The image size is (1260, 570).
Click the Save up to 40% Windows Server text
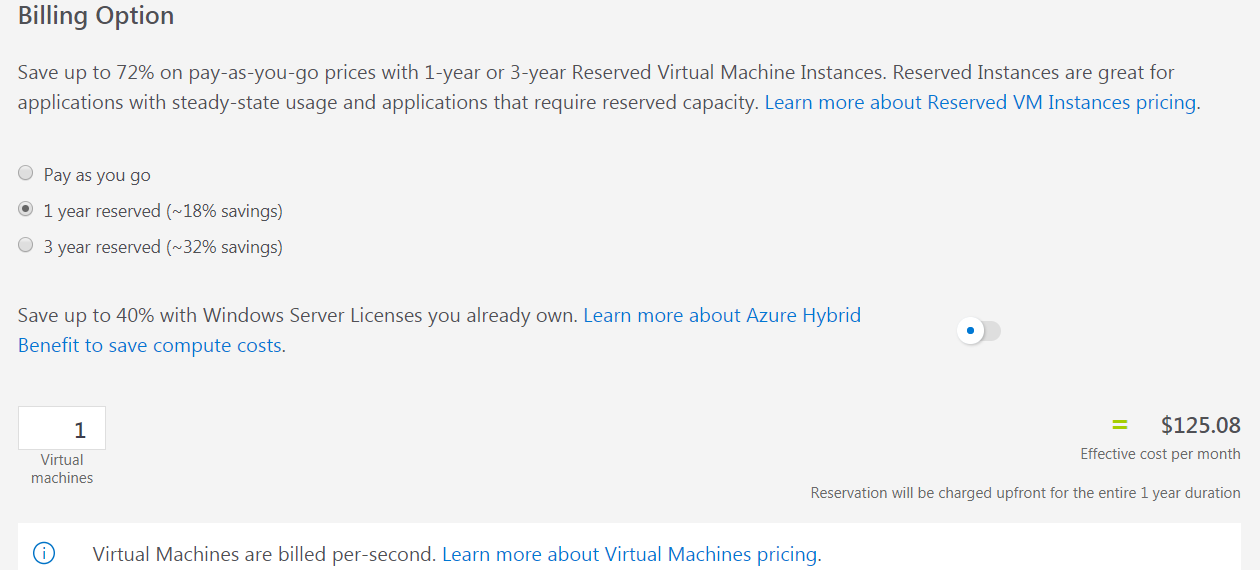(298, 316)
